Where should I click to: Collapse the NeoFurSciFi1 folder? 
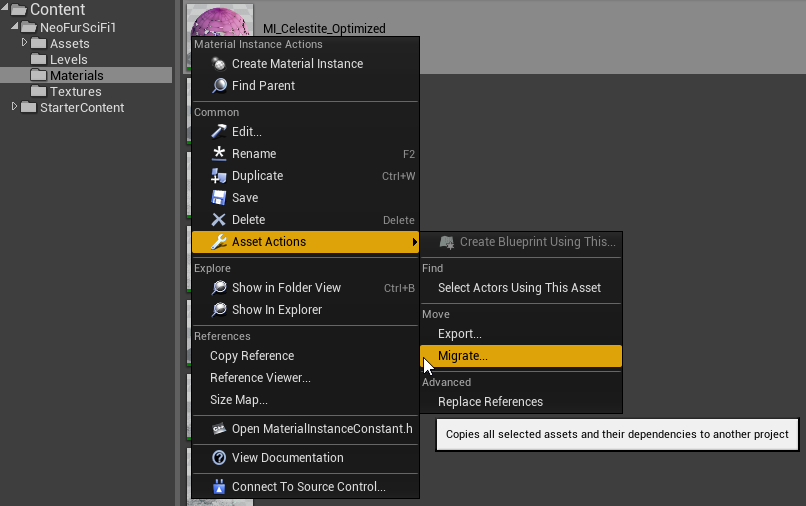coord(14,26)
